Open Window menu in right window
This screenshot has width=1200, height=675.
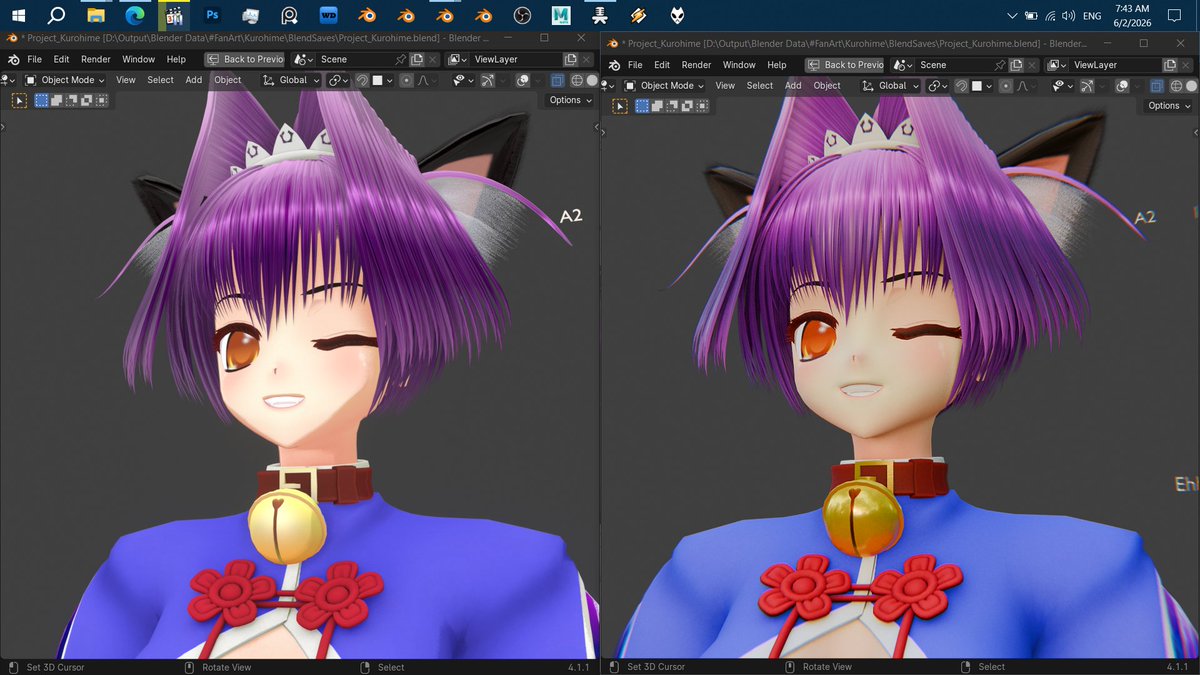[739, 65]
